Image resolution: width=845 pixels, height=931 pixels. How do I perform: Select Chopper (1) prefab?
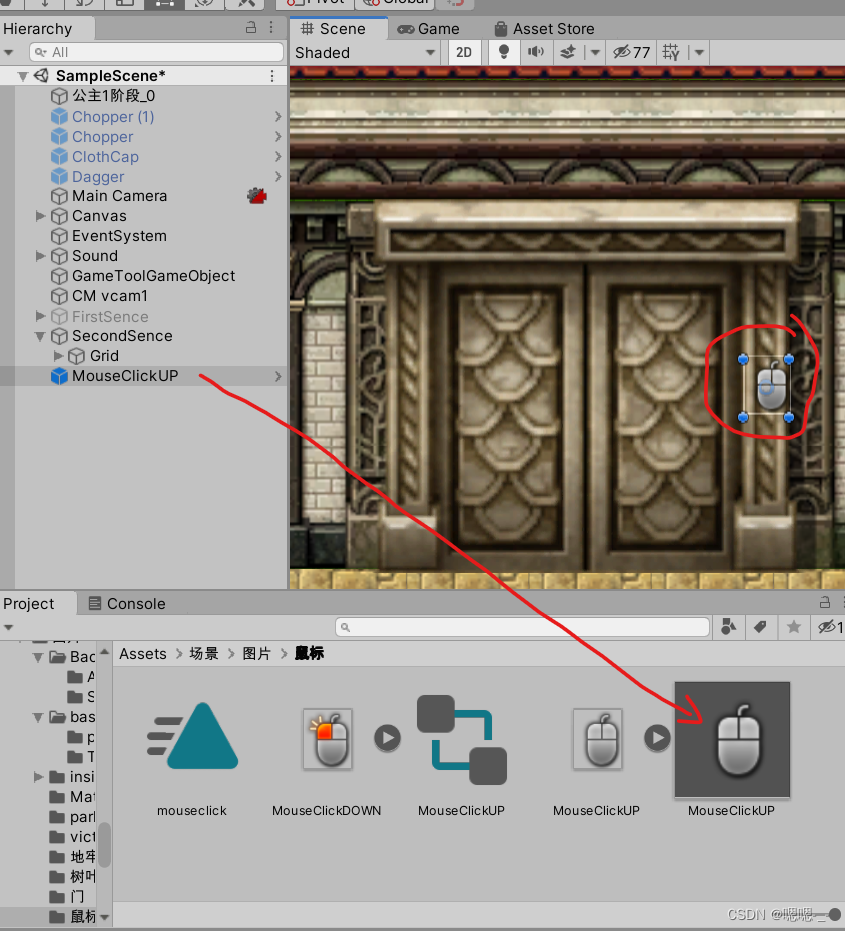pos(112,116)
